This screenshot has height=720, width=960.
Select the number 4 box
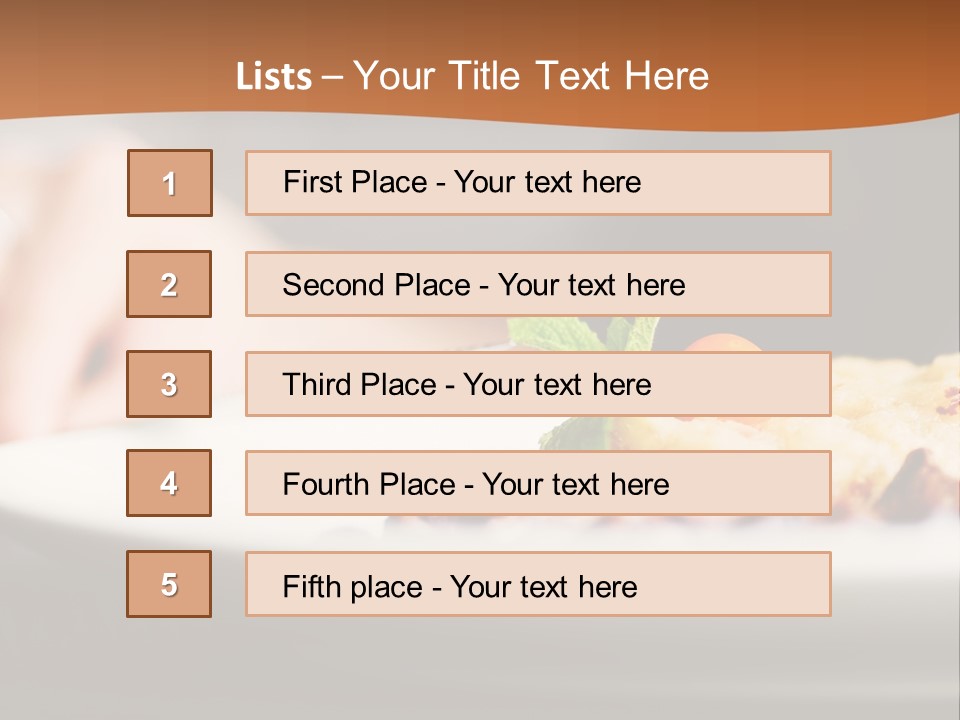169,483
